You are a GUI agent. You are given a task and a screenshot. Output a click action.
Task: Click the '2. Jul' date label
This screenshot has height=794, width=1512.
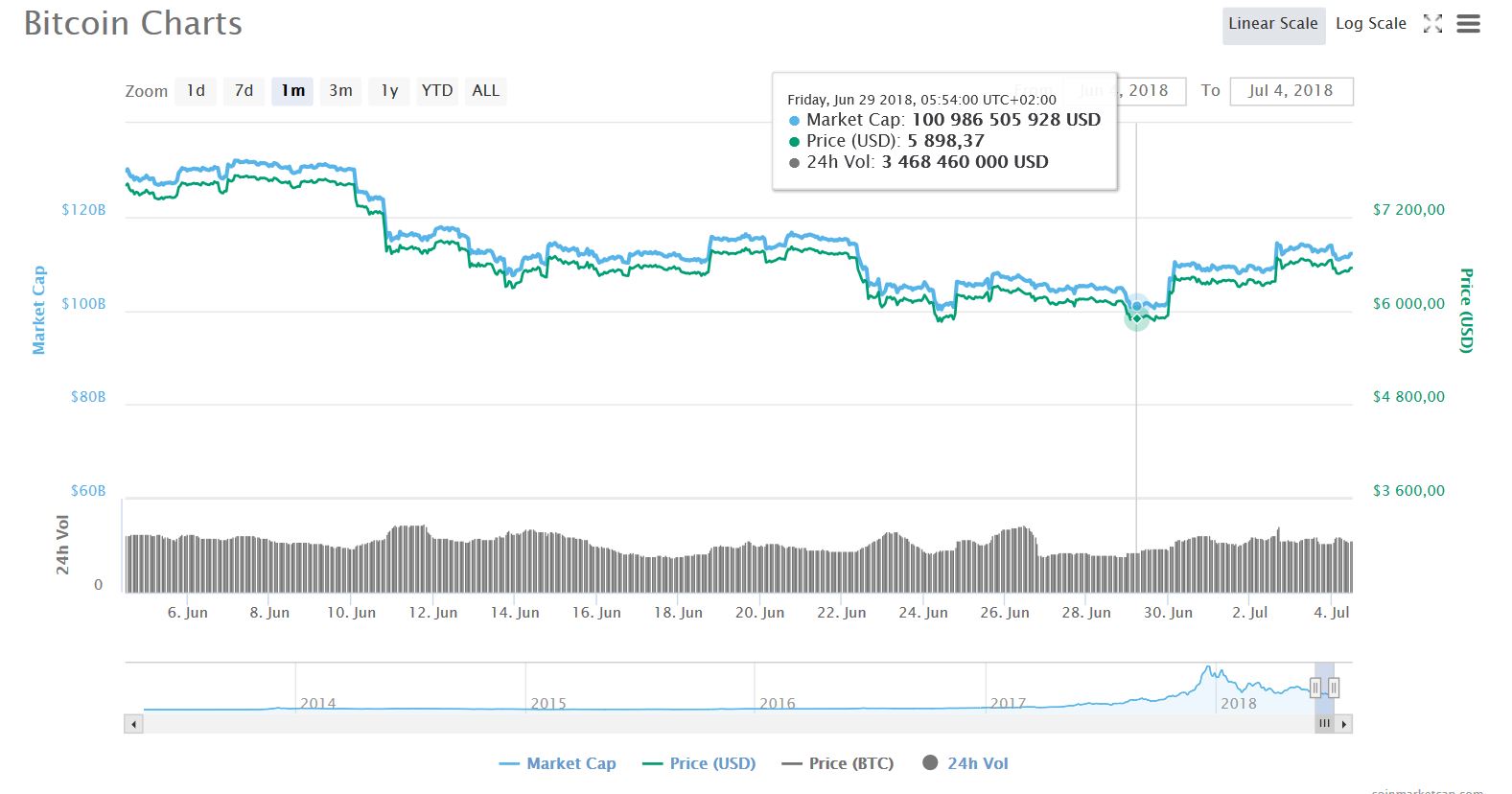coord(1250,613)
